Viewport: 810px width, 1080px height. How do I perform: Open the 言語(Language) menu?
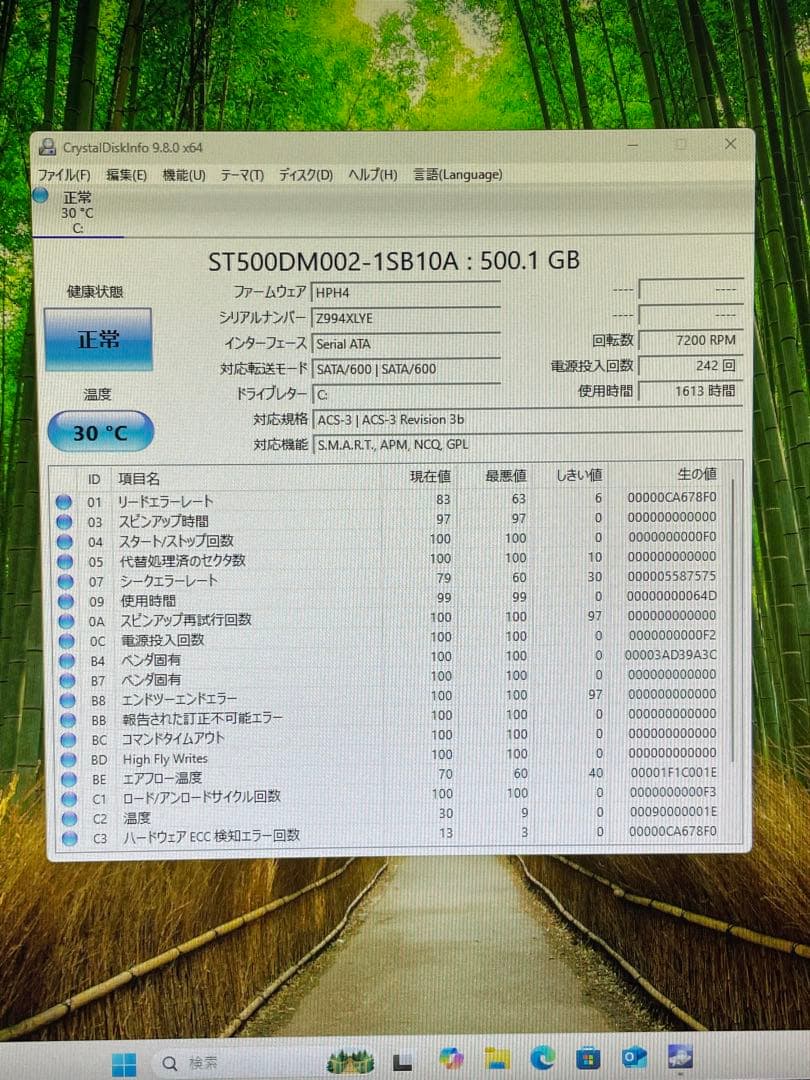click(x=457, y=175)
